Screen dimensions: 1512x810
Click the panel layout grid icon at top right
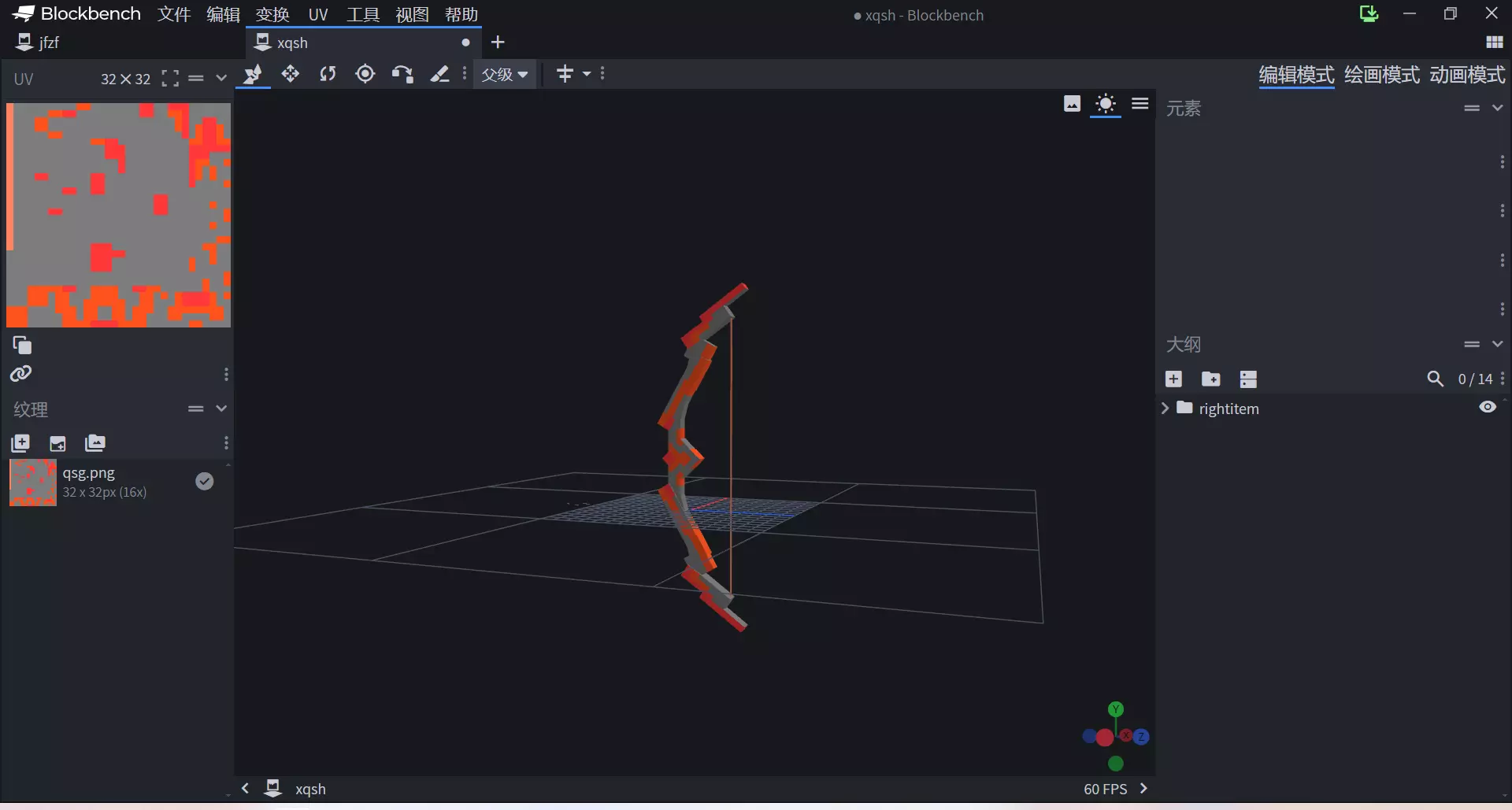coord(1494,43)
